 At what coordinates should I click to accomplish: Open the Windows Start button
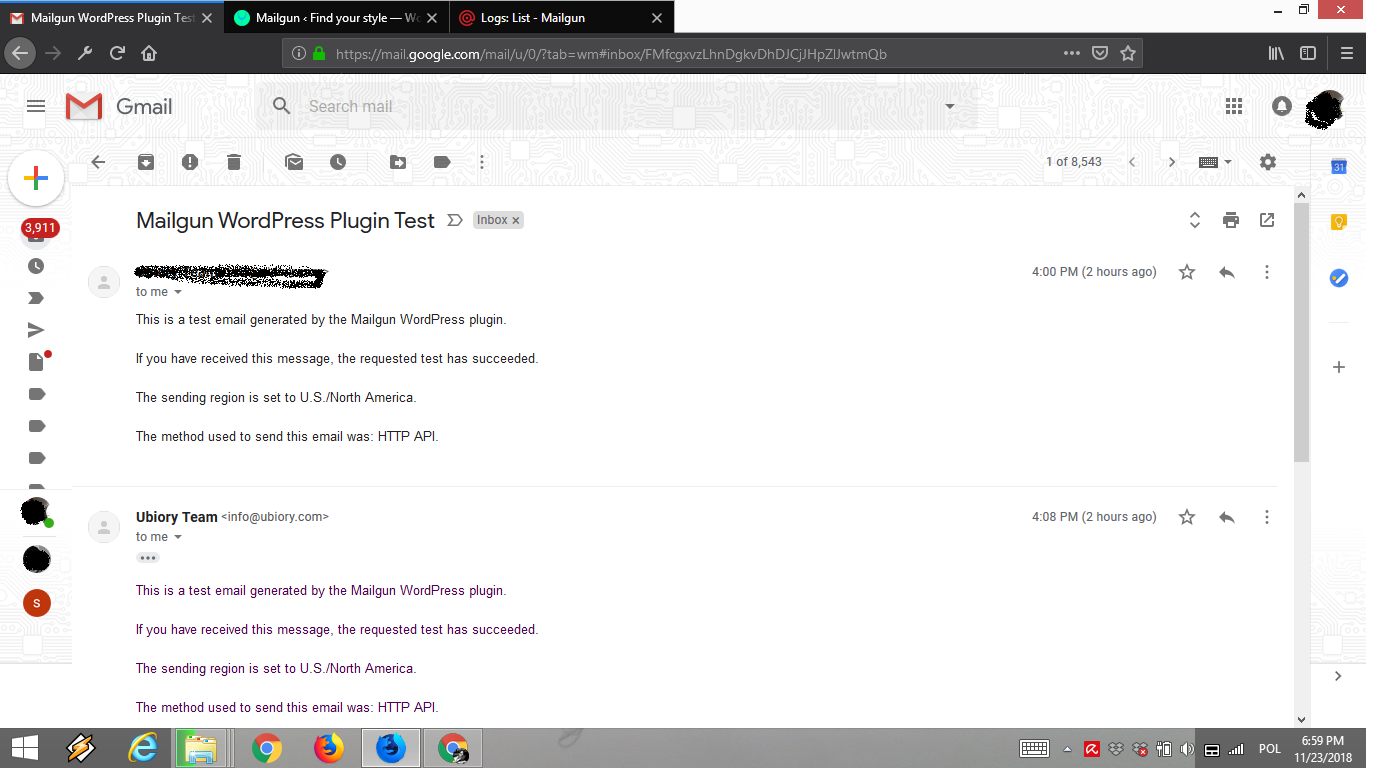tap(24, 748)
